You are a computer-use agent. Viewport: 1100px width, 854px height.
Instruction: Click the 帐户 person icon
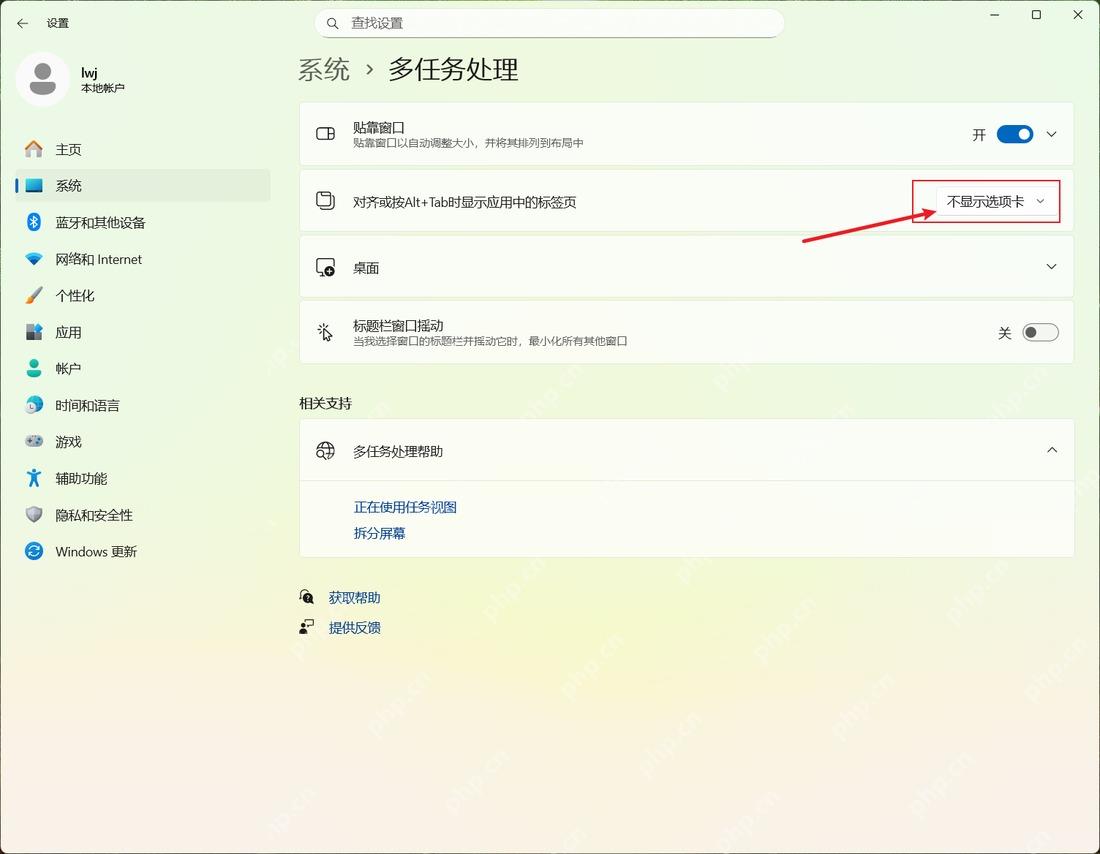click(x=34, y=368)
